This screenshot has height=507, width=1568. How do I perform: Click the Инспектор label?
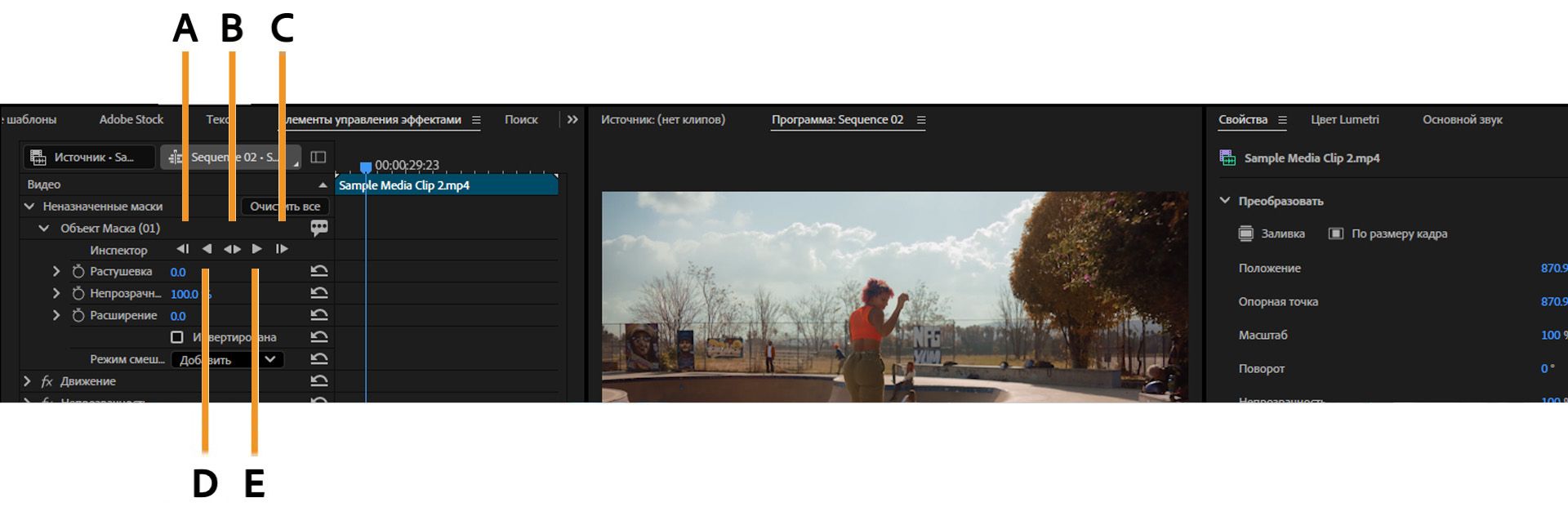point(118,250)
